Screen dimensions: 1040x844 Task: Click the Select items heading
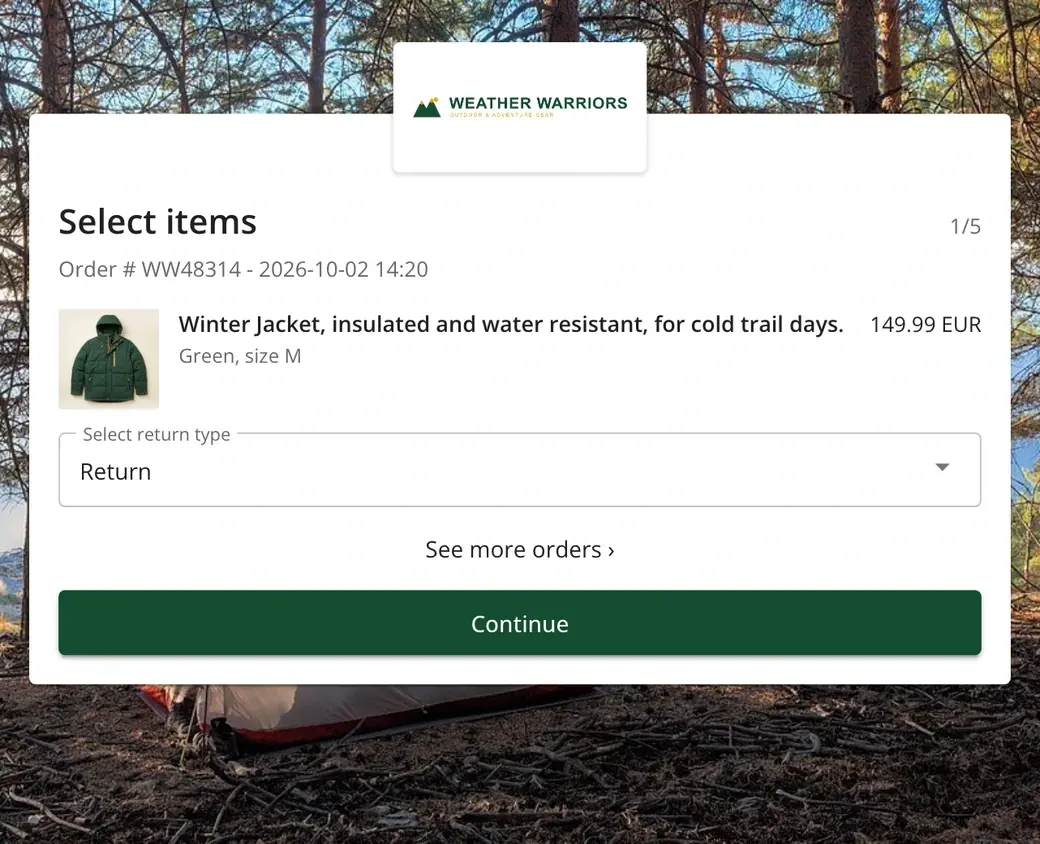[x=158, y=222]
